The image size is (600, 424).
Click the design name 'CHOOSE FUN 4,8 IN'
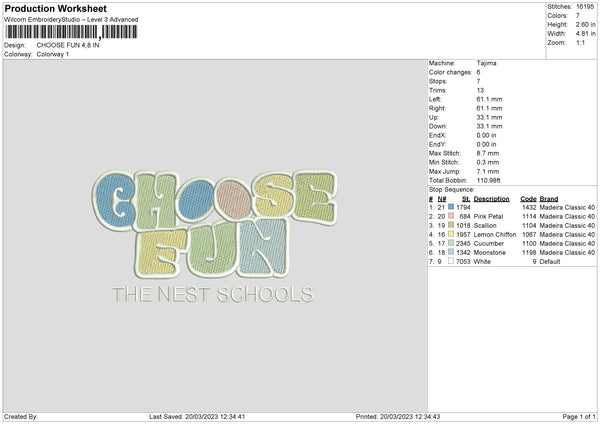(x=68, y=45)
